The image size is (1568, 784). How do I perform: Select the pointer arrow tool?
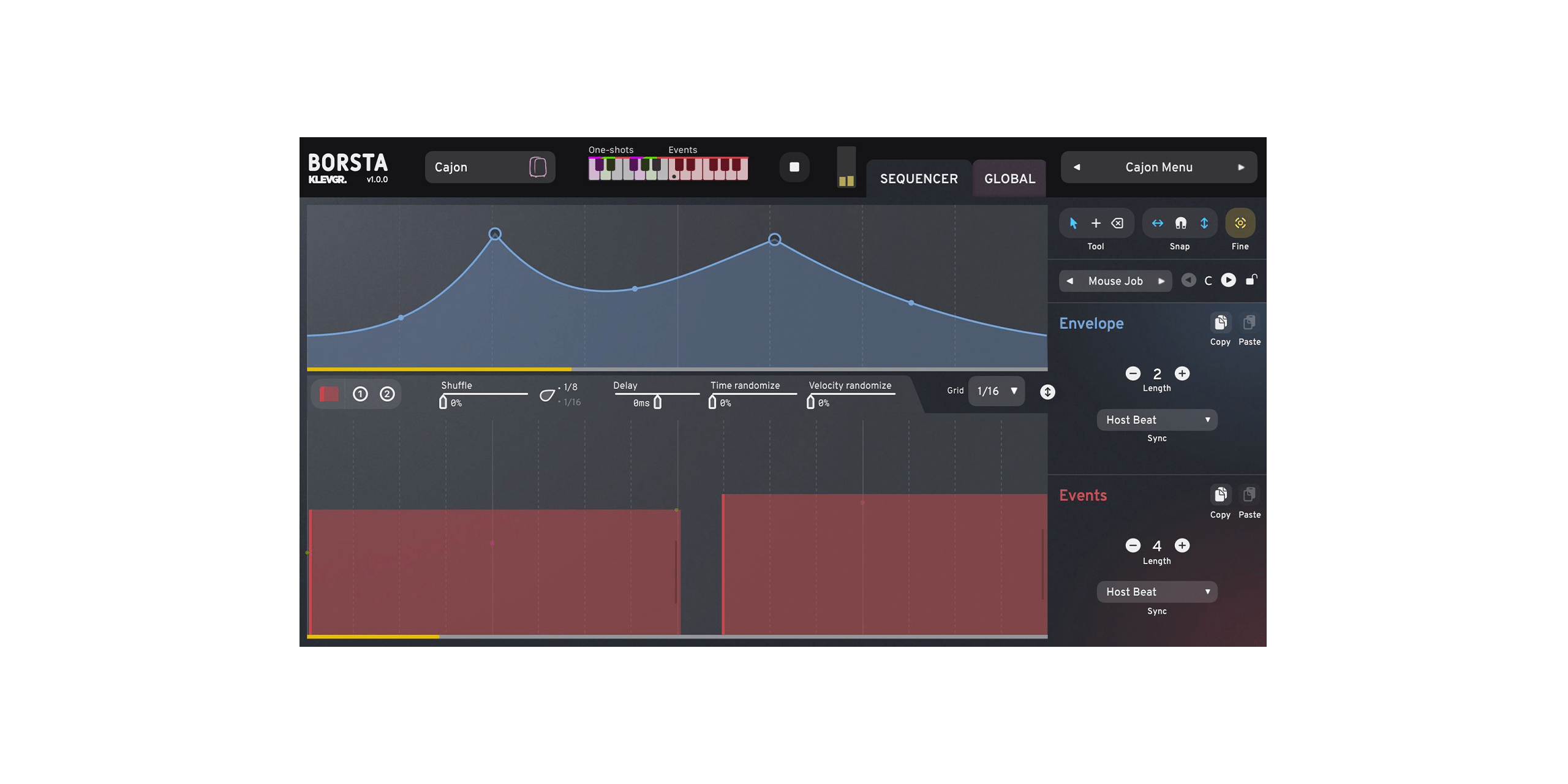pos(1073,224)
